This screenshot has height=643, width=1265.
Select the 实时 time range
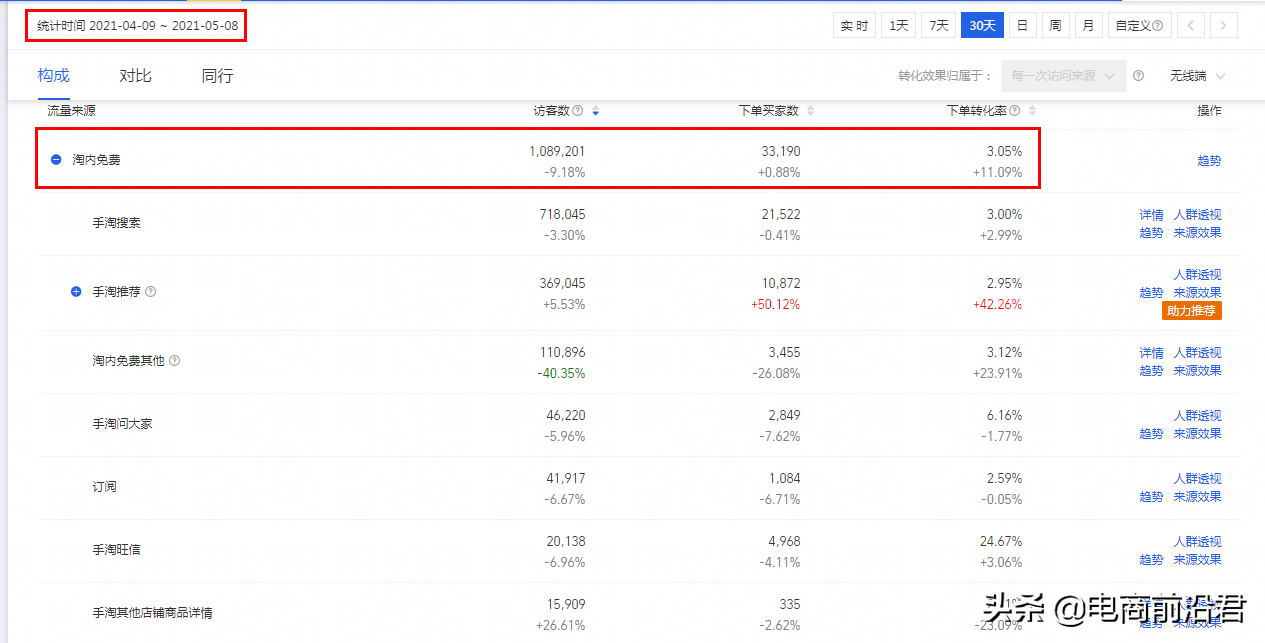pyautogui.click(x=854, y=26)
